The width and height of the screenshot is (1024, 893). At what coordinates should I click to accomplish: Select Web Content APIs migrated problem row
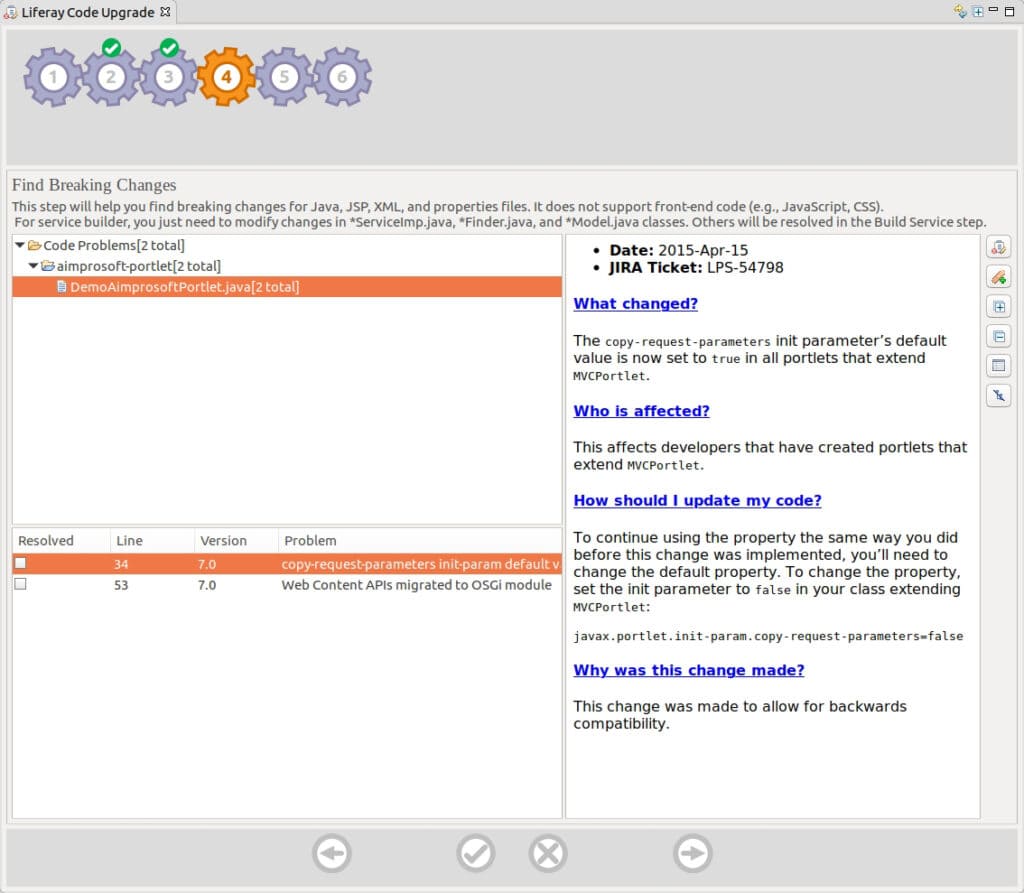pyautogui.click(x=287, y=585)
